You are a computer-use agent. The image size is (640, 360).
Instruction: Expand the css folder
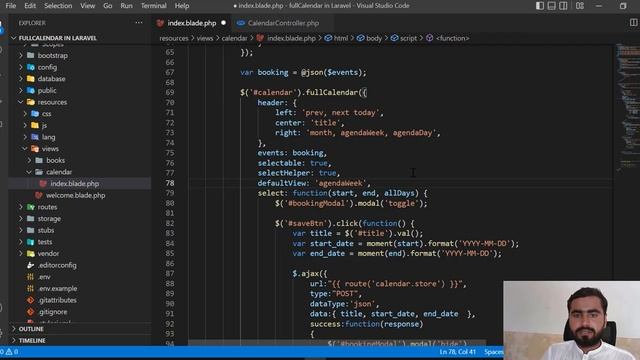point(47,114)
